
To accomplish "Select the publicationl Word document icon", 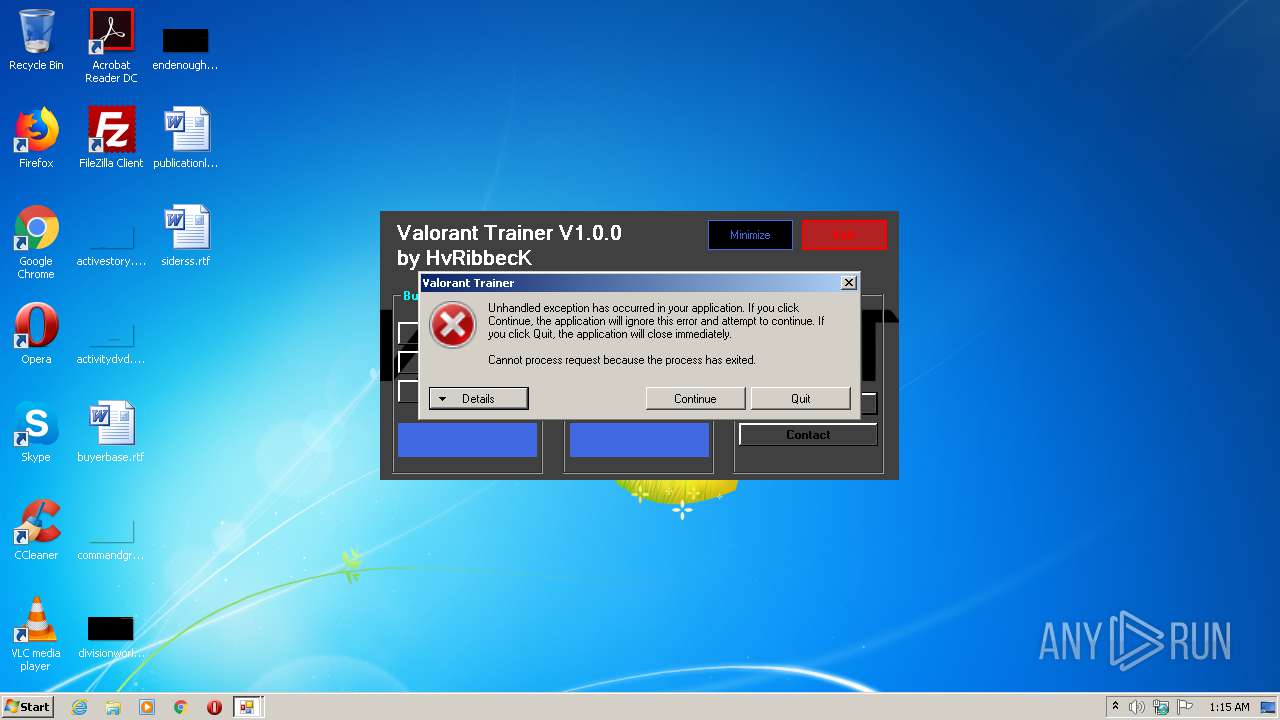I will [185, 138].
